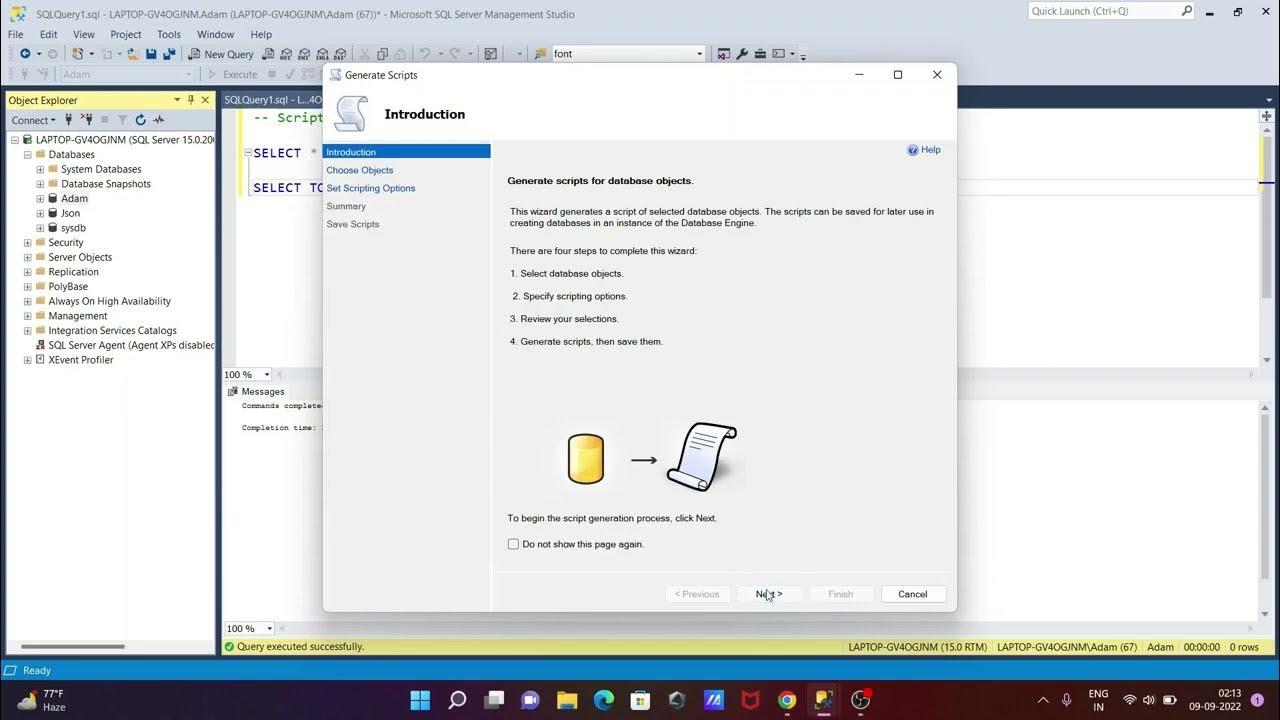
Task: Click the New Query toolbar button
Action: click(x=221, y=54)
